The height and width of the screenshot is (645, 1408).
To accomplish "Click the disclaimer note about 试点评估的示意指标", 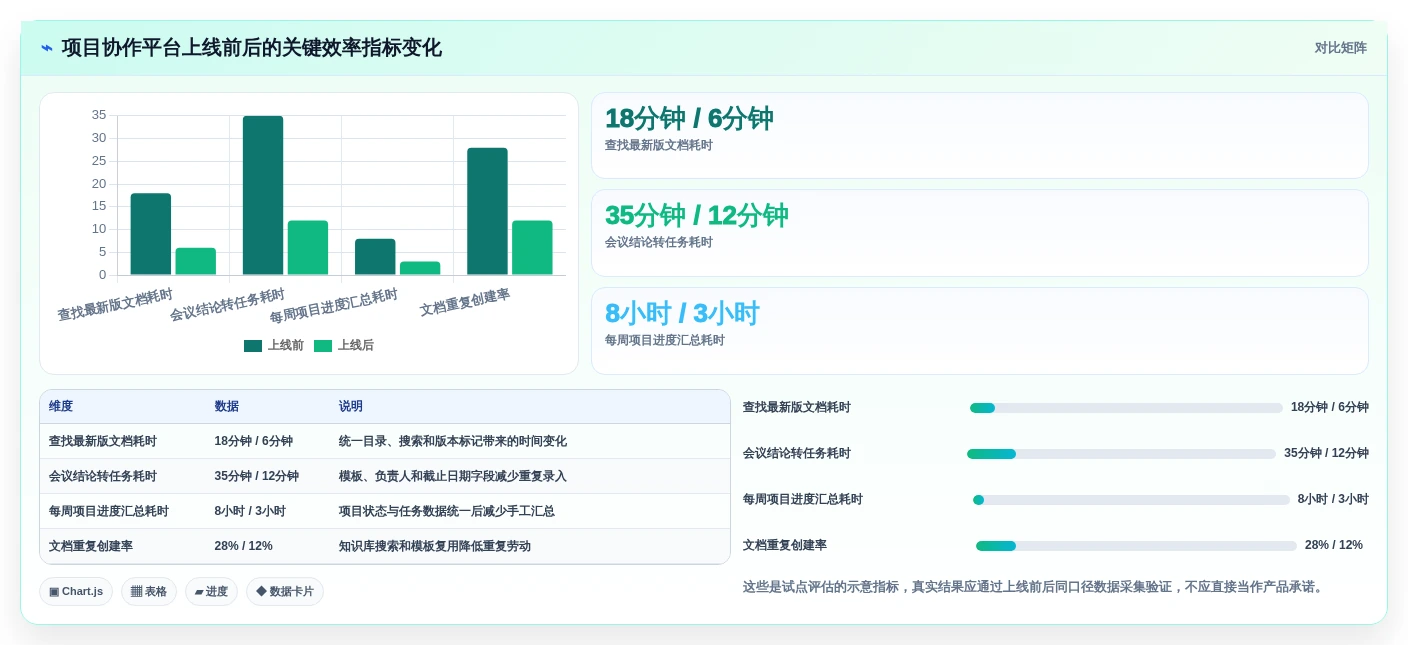I will tap(1035, 587).
